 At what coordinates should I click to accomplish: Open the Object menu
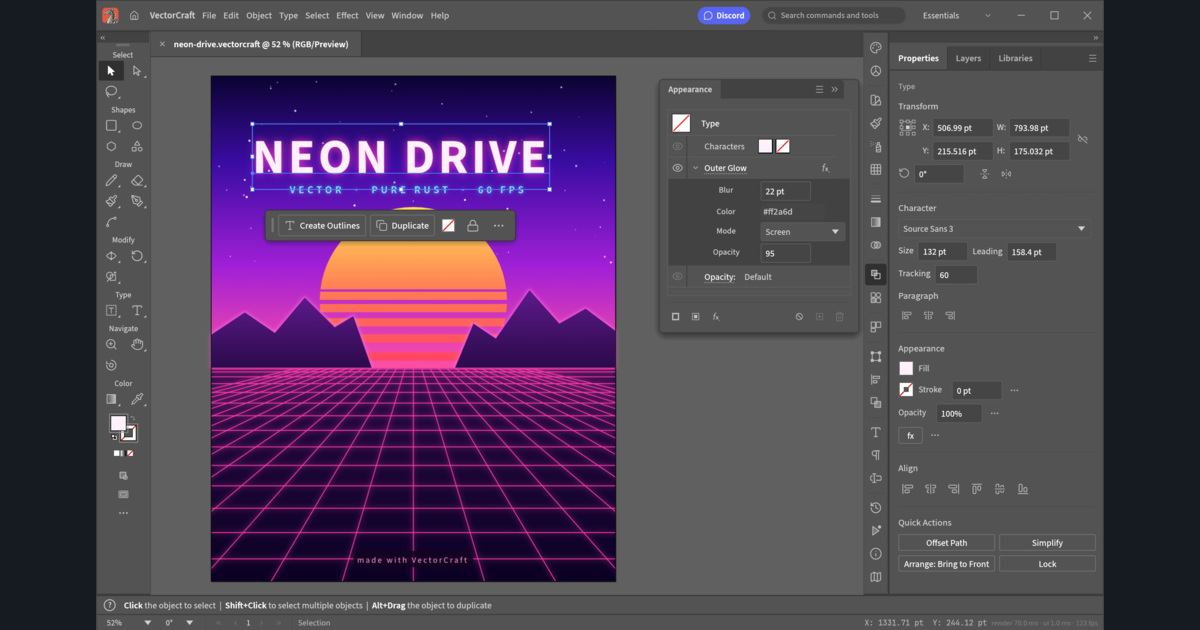coord(259,16)
